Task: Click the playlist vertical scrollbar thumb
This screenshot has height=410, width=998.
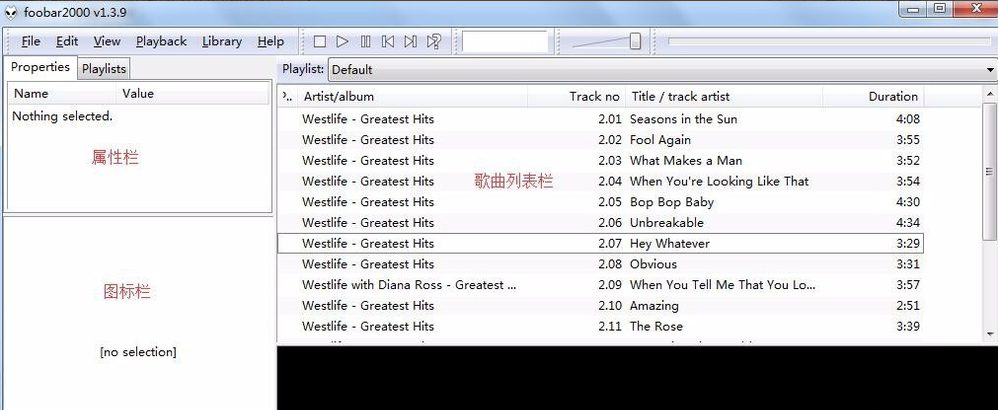Action: pyautogui.click(x=990, y=172)
